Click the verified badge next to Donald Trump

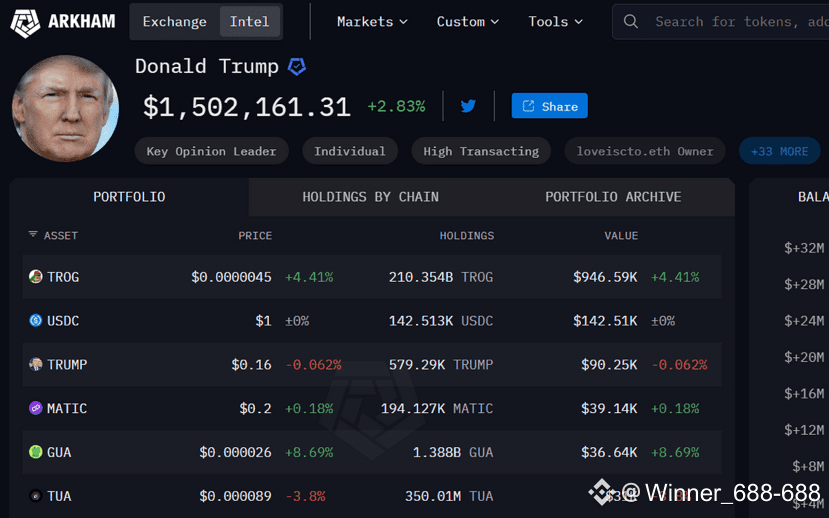297,67
